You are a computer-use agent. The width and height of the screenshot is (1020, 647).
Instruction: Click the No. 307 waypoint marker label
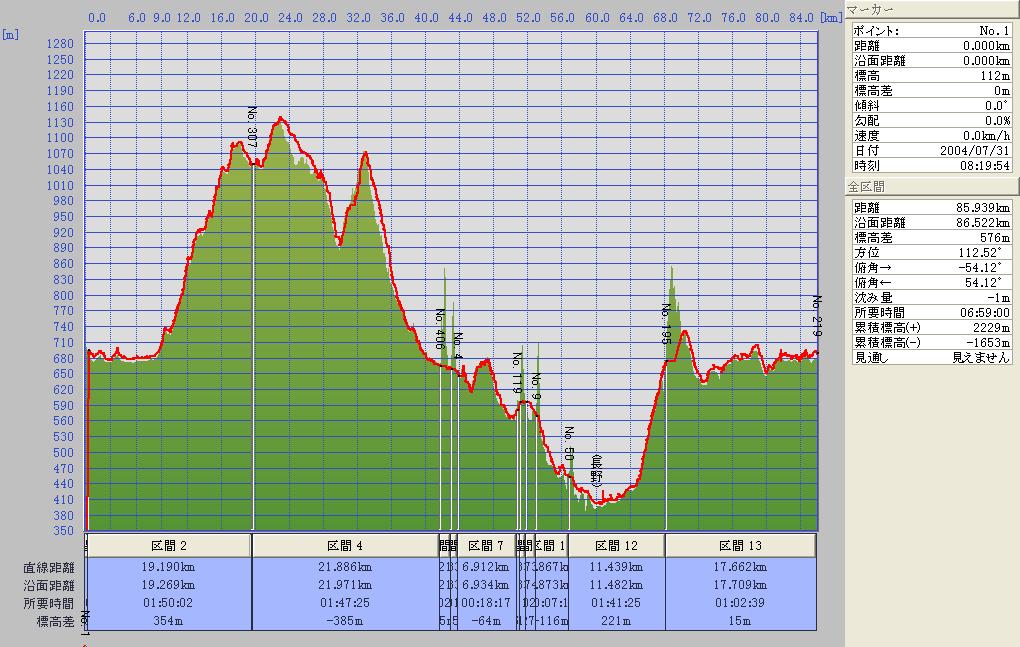252,126
